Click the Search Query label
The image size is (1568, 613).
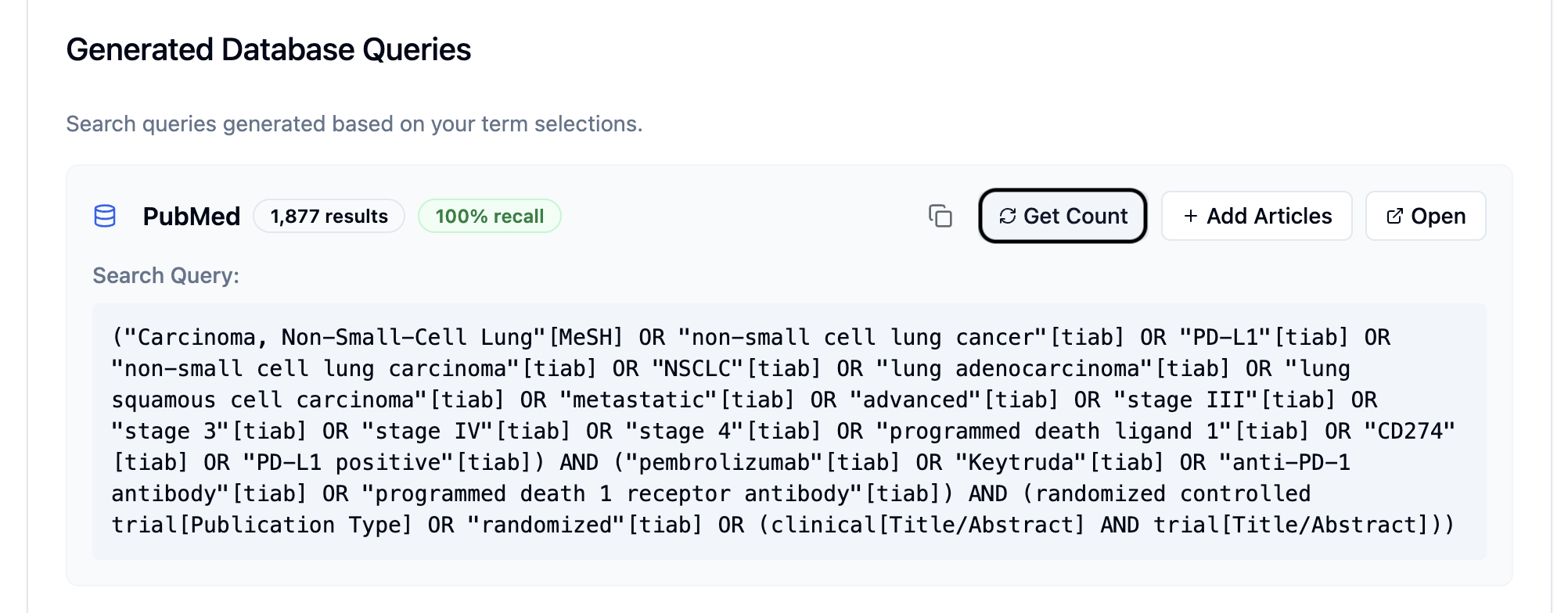(x=166, y=275)
